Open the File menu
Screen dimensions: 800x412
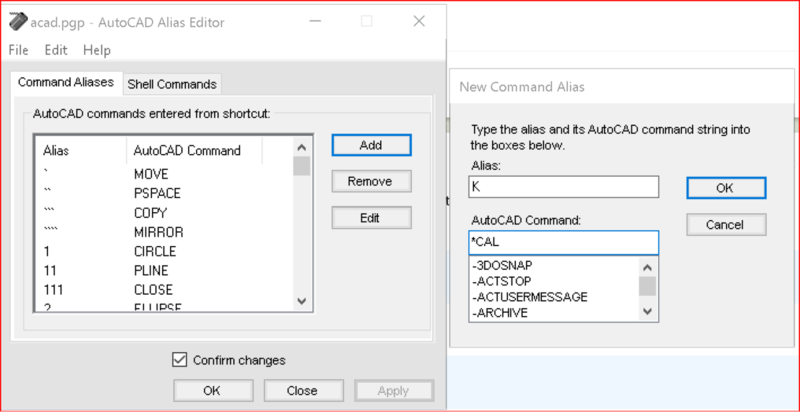click(x=18, y=50)
